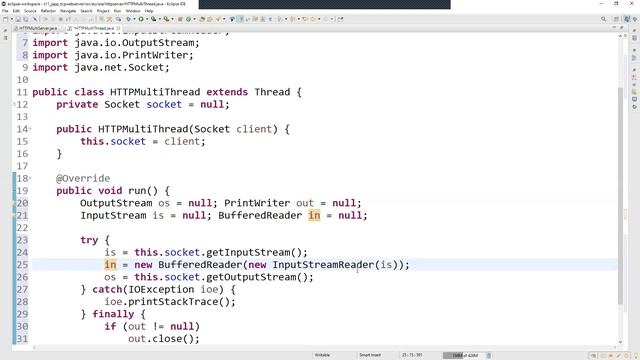Collapse the run method fold at line 18
The image size is (640, 360).
30,178
